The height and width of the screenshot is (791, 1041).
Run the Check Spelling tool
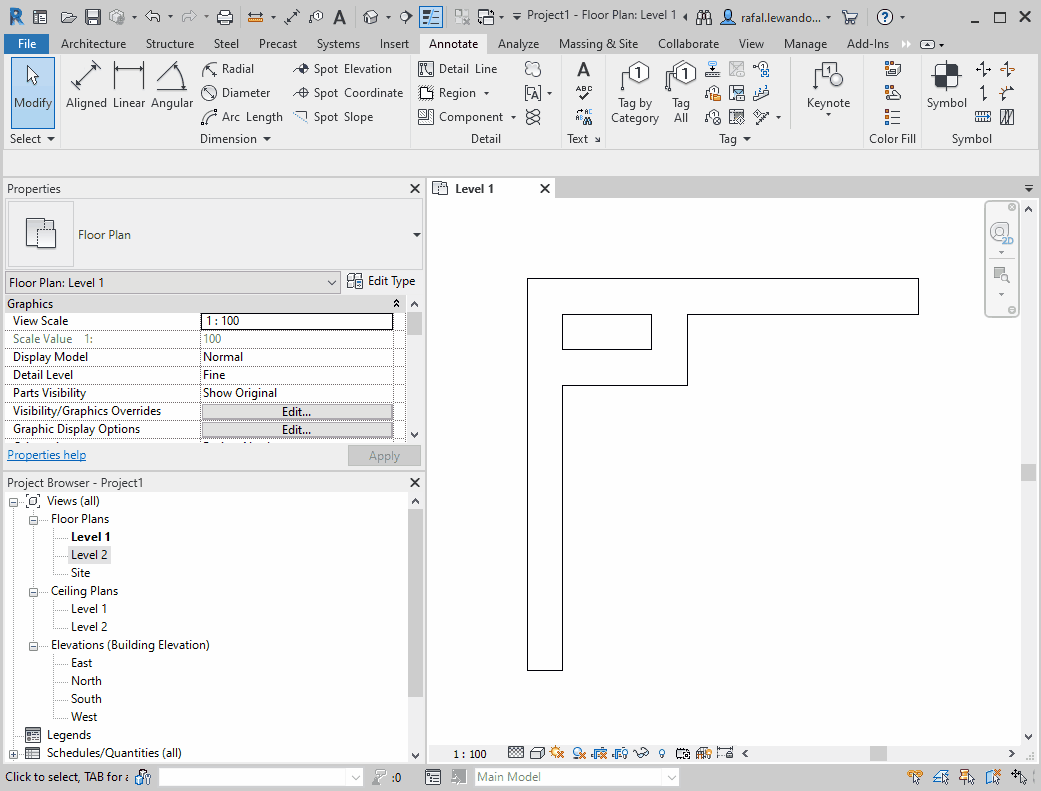tap(584, 93)
